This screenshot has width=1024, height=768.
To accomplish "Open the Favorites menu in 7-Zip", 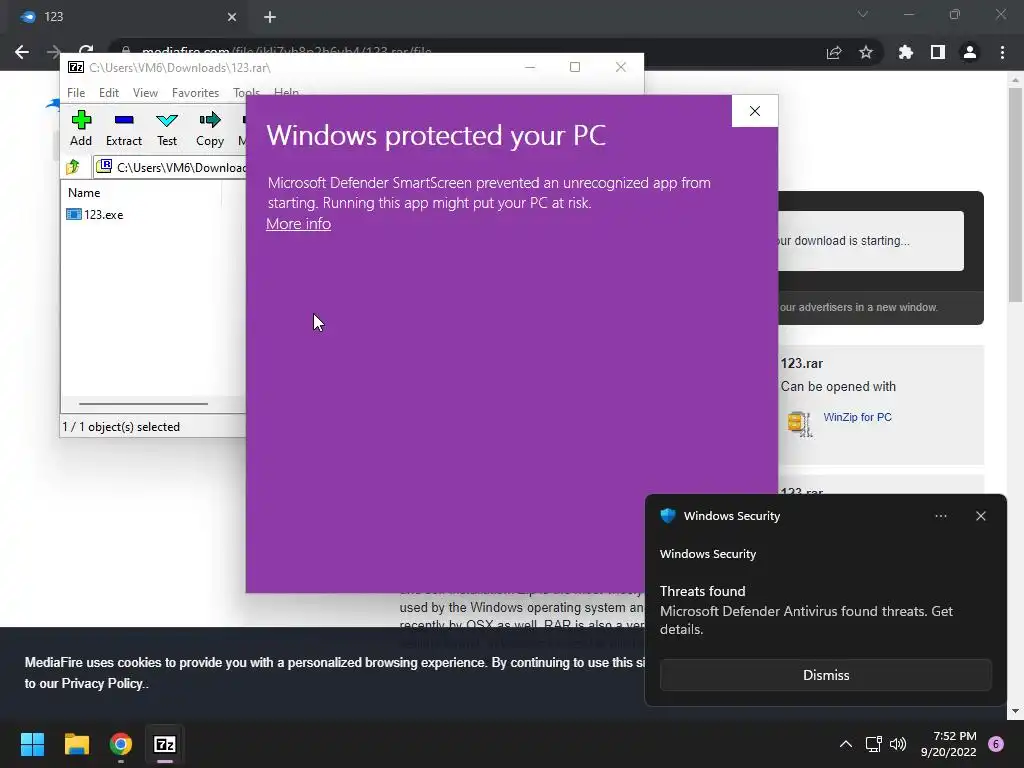I will pyautogui.click(x=195, y=93).
